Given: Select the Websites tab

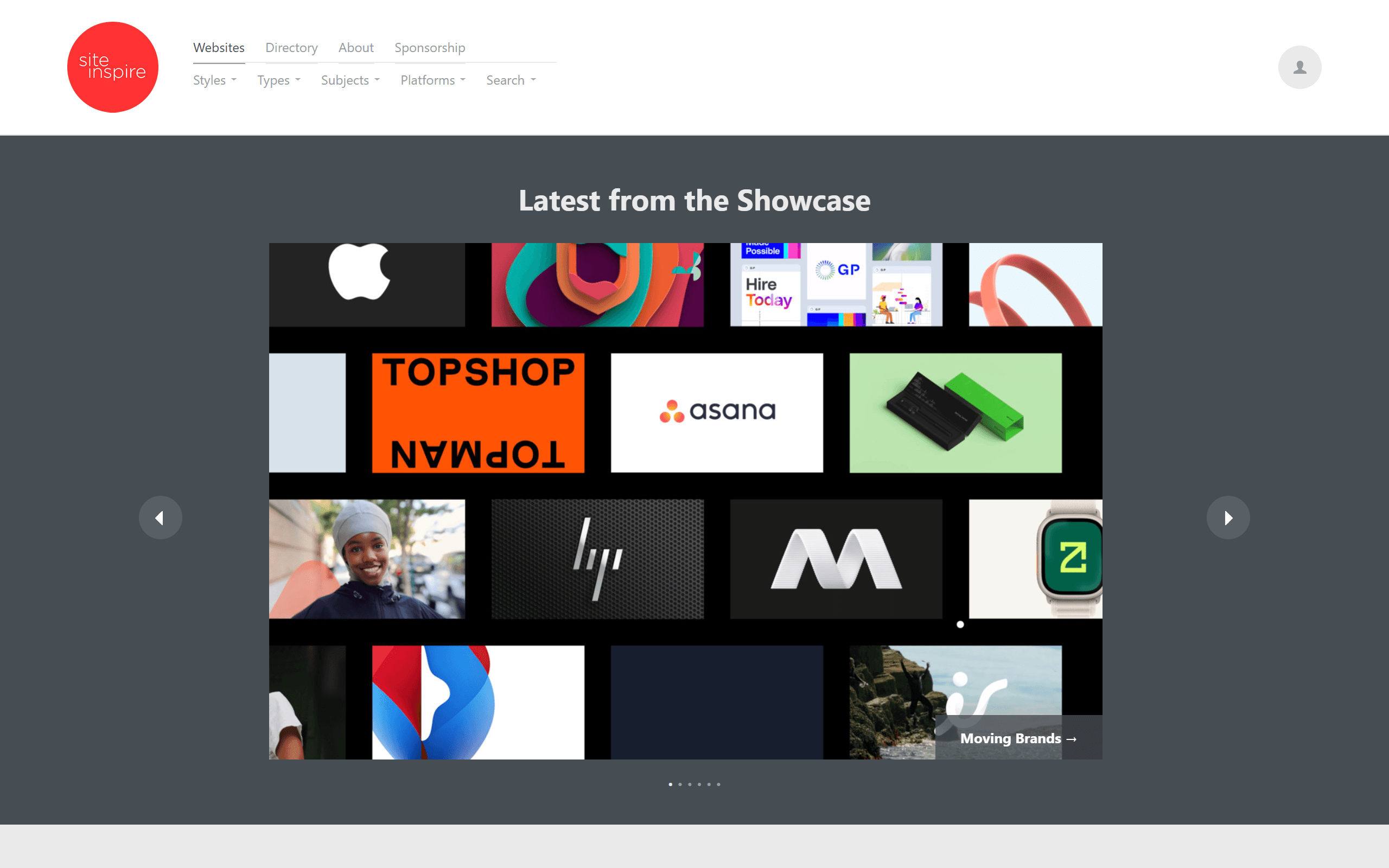Looking at the screenshot, I should (219, 47).
